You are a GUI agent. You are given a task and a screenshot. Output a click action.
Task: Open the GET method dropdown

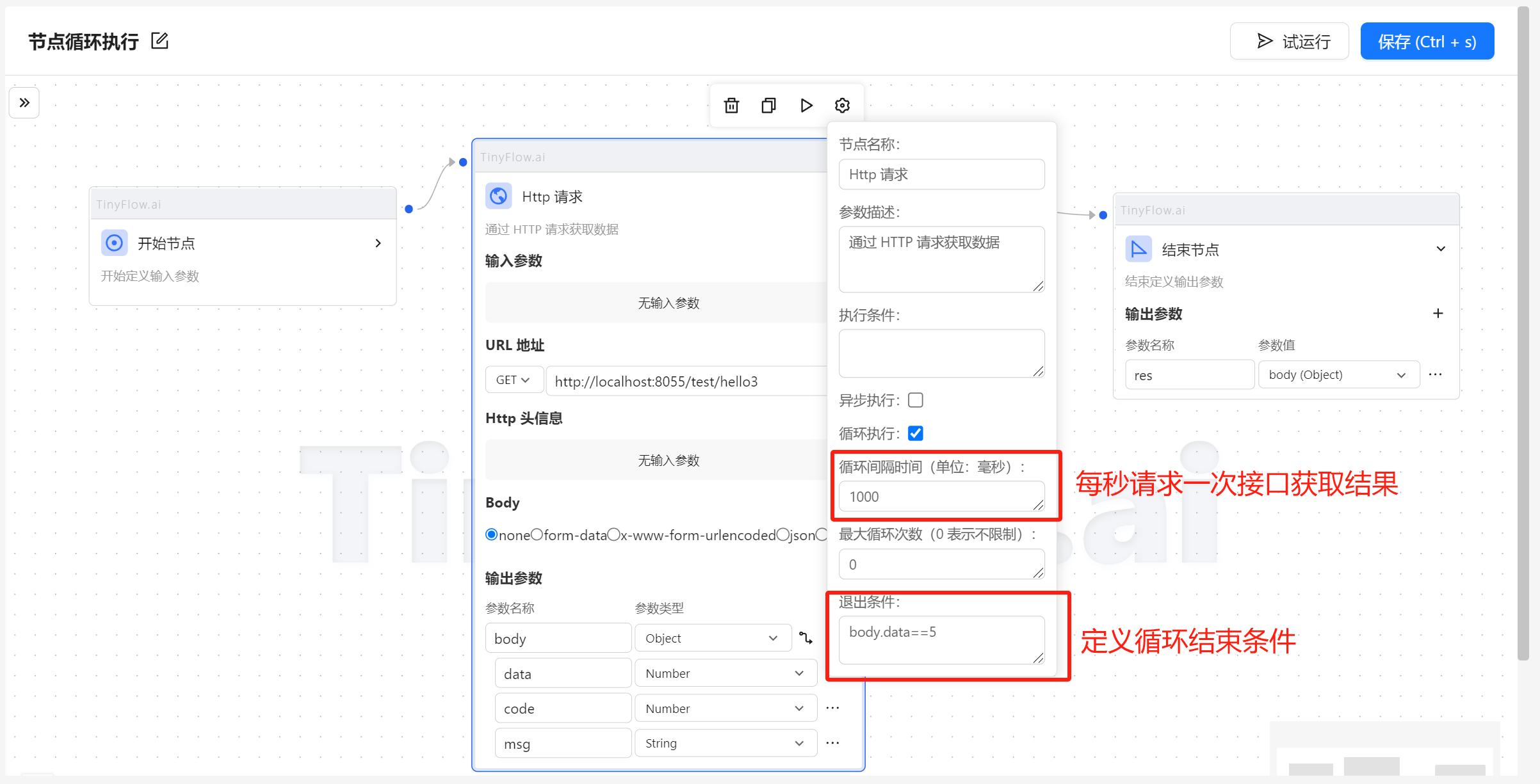(514, 380)
